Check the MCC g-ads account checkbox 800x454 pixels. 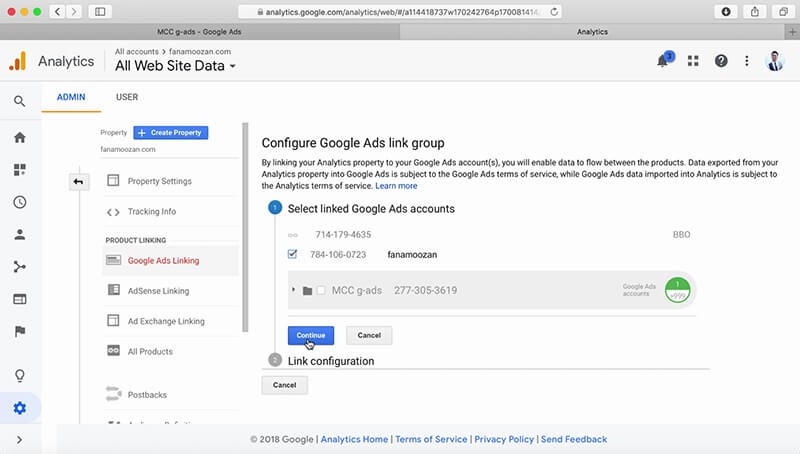click(x=321, y=290)
